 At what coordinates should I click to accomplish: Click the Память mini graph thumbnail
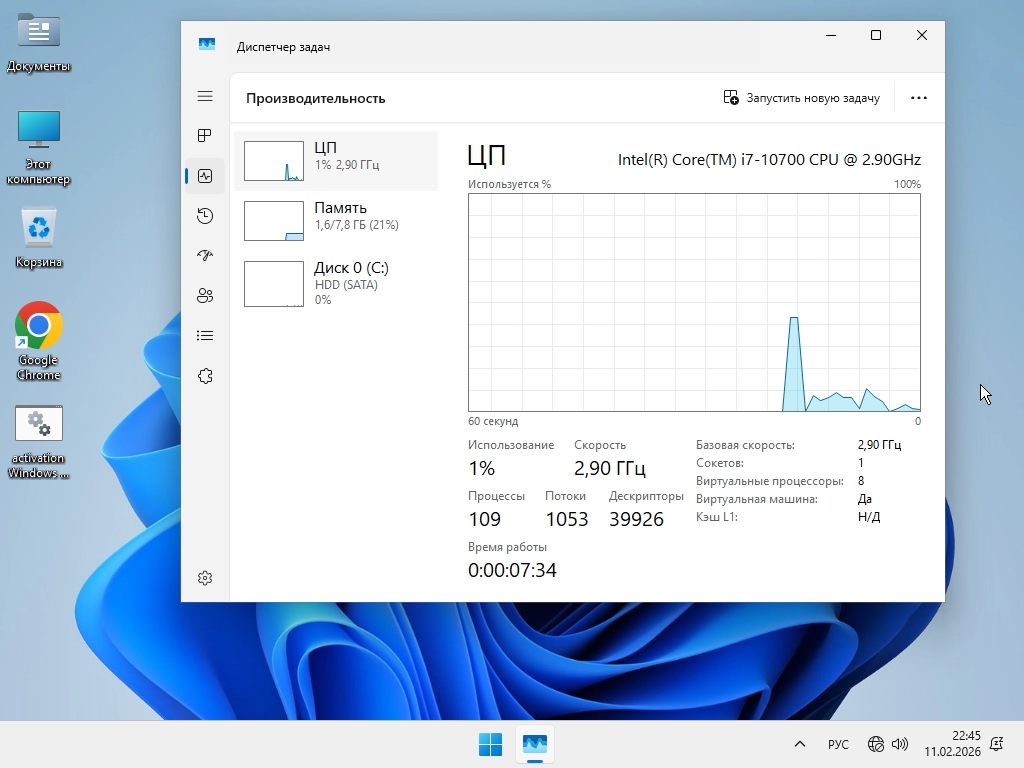[274, 221]
